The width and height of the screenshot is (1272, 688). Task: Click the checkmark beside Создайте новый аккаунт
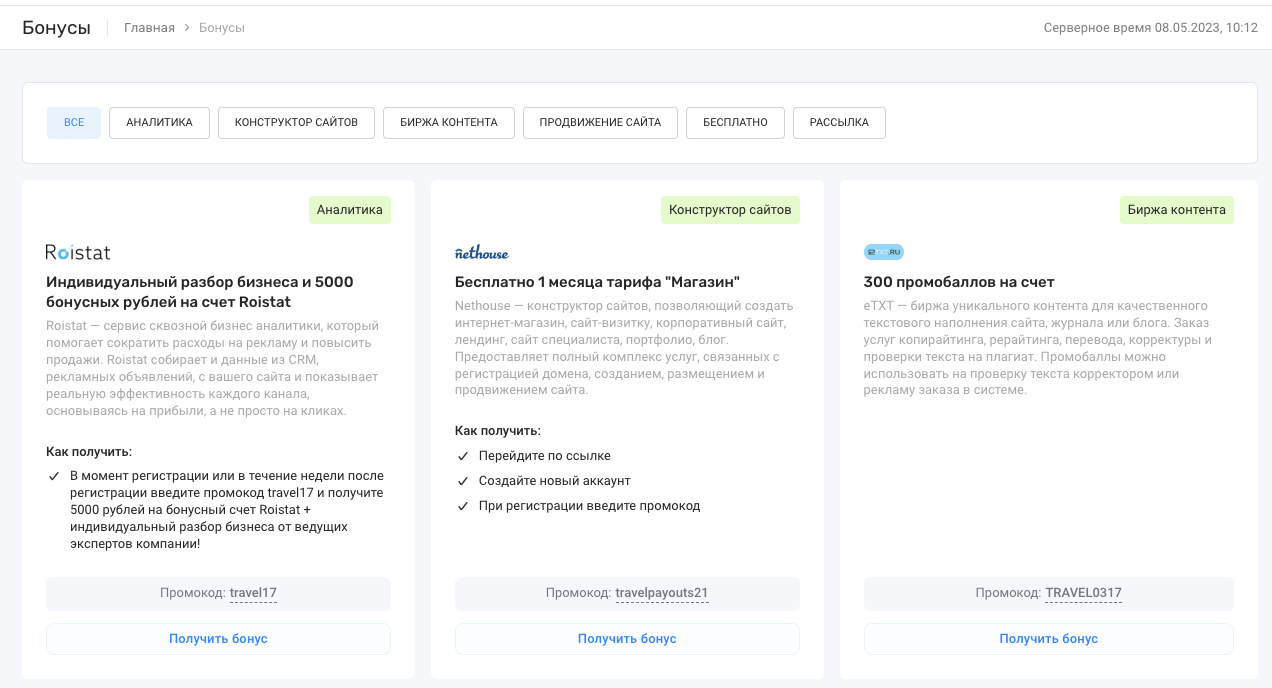pyautogui.click(x=463, y=481)
